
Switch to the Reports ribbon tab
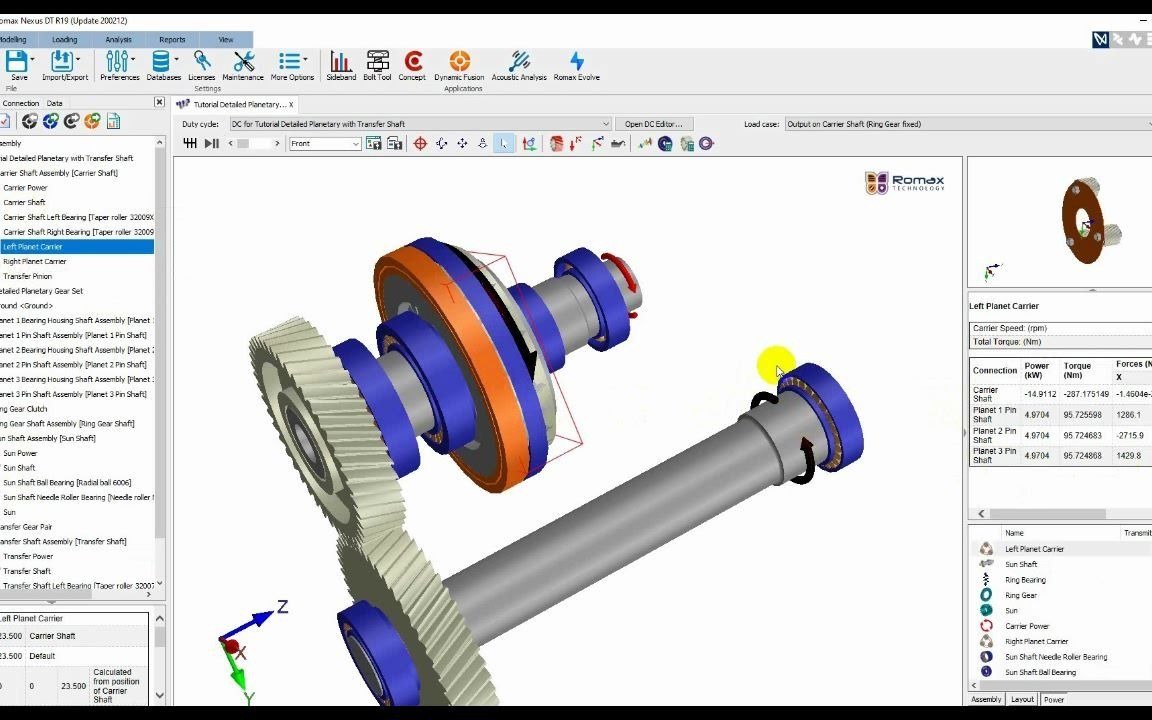point(172,40)
